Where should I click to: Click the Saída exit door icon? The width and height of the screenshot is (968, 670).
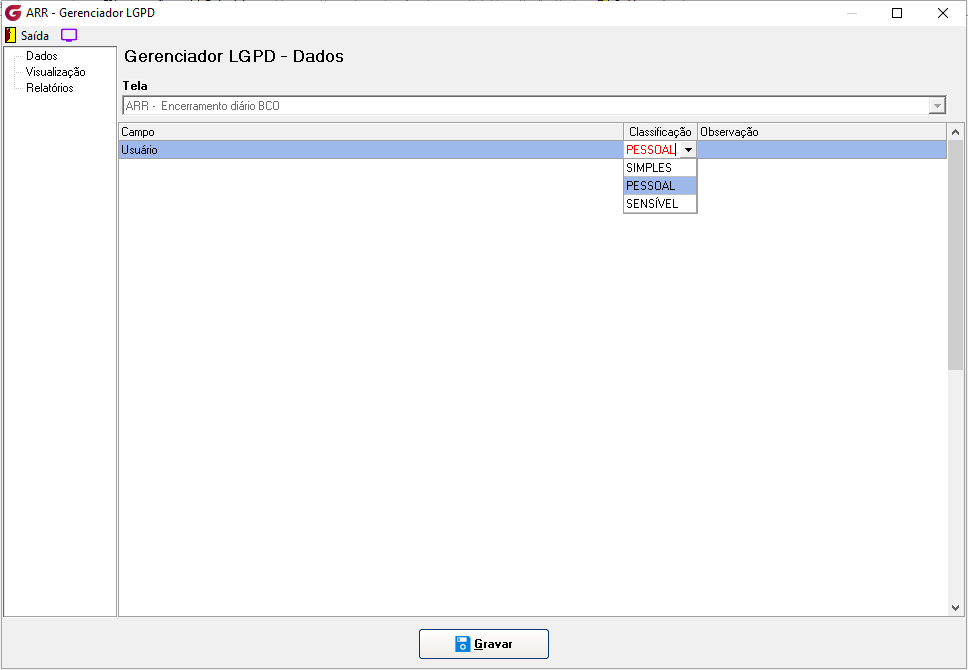(x=10, y=35)
